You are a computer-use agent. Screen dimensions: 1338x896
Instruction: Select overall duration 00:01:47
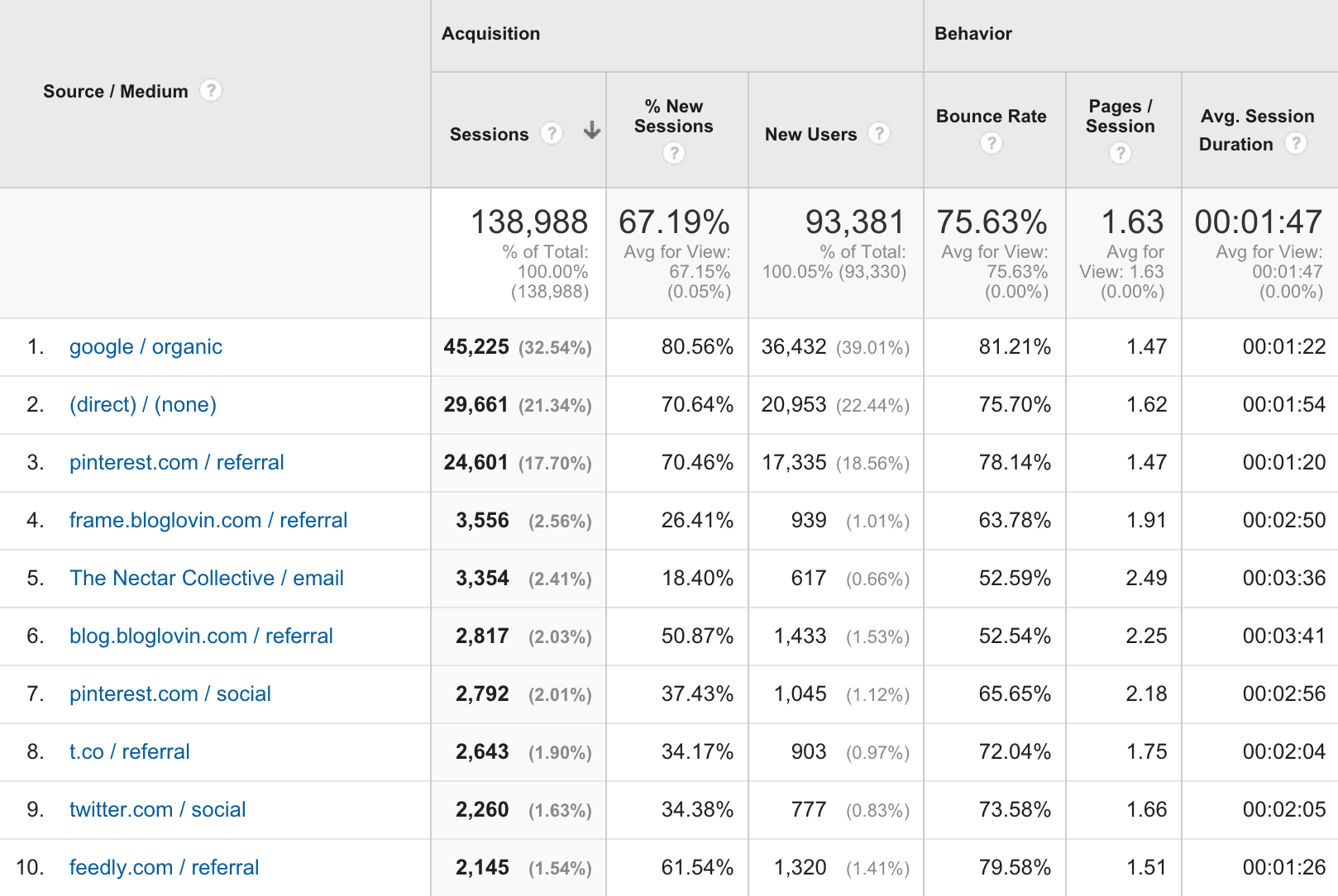(1259, 222)
